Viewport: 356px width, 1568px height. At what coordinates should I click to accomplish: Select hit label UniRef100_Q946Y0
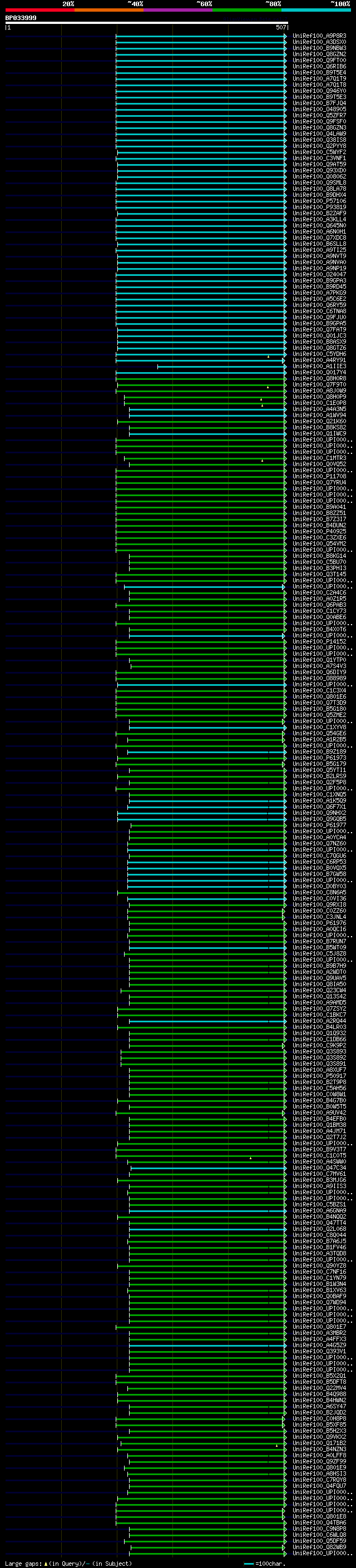319,91
